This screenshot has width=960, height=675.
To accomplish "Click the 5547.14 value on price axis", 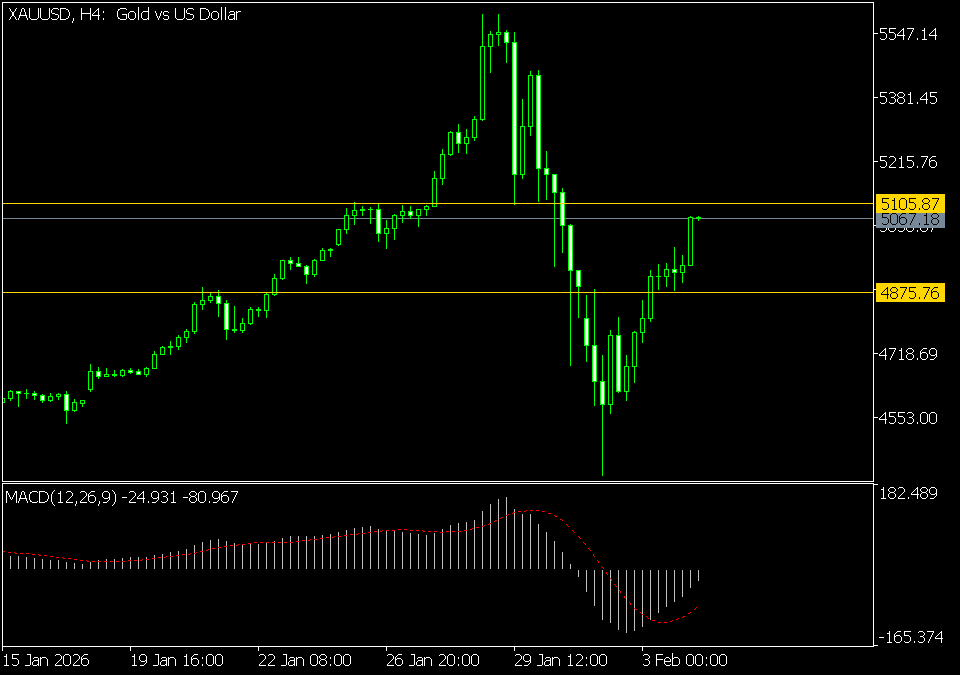I will (x=907, y=34).
